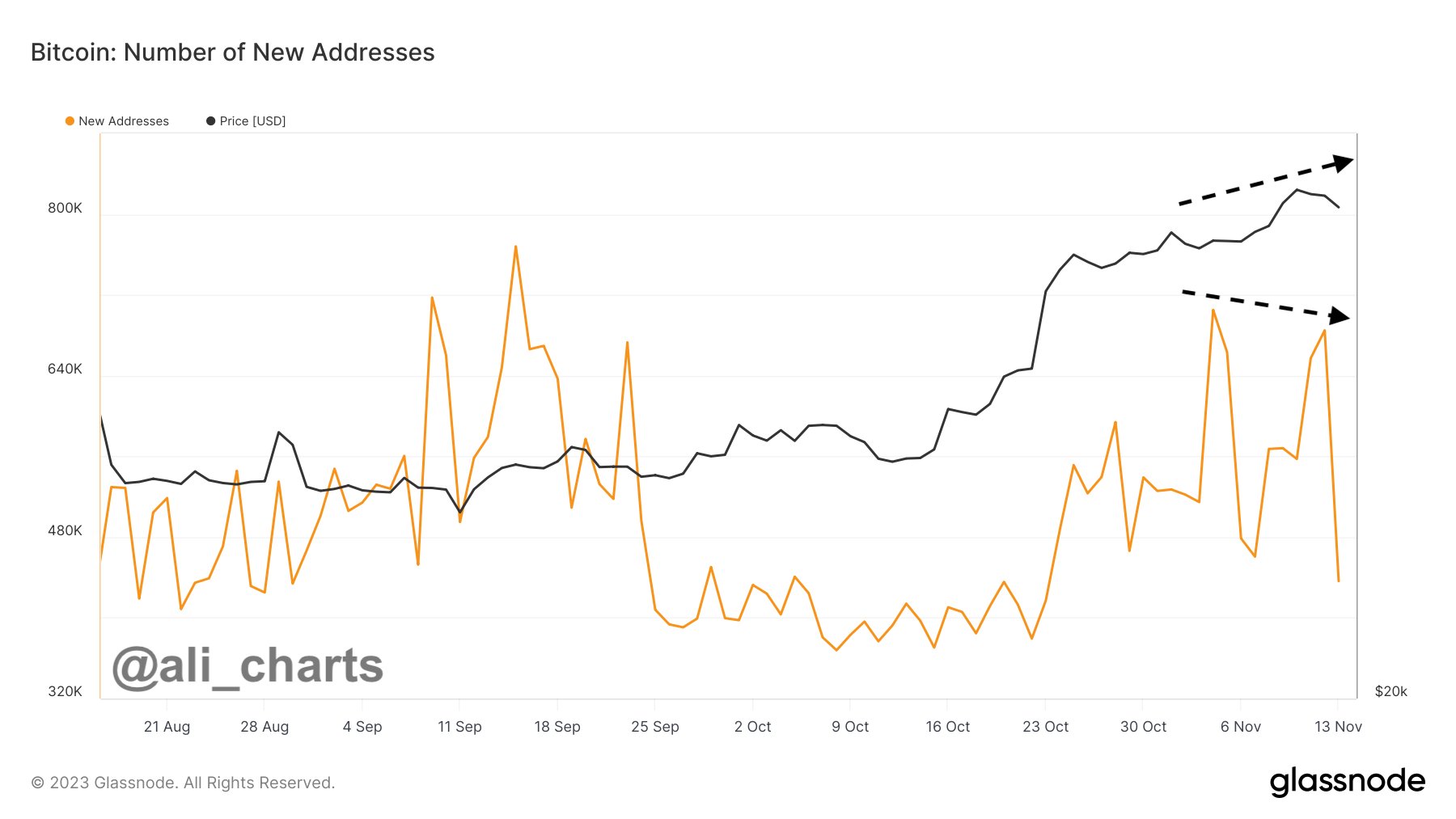Screen dimensions: 1456x819
Task: Click the 320K y-axis label
Action: [65, 691]
